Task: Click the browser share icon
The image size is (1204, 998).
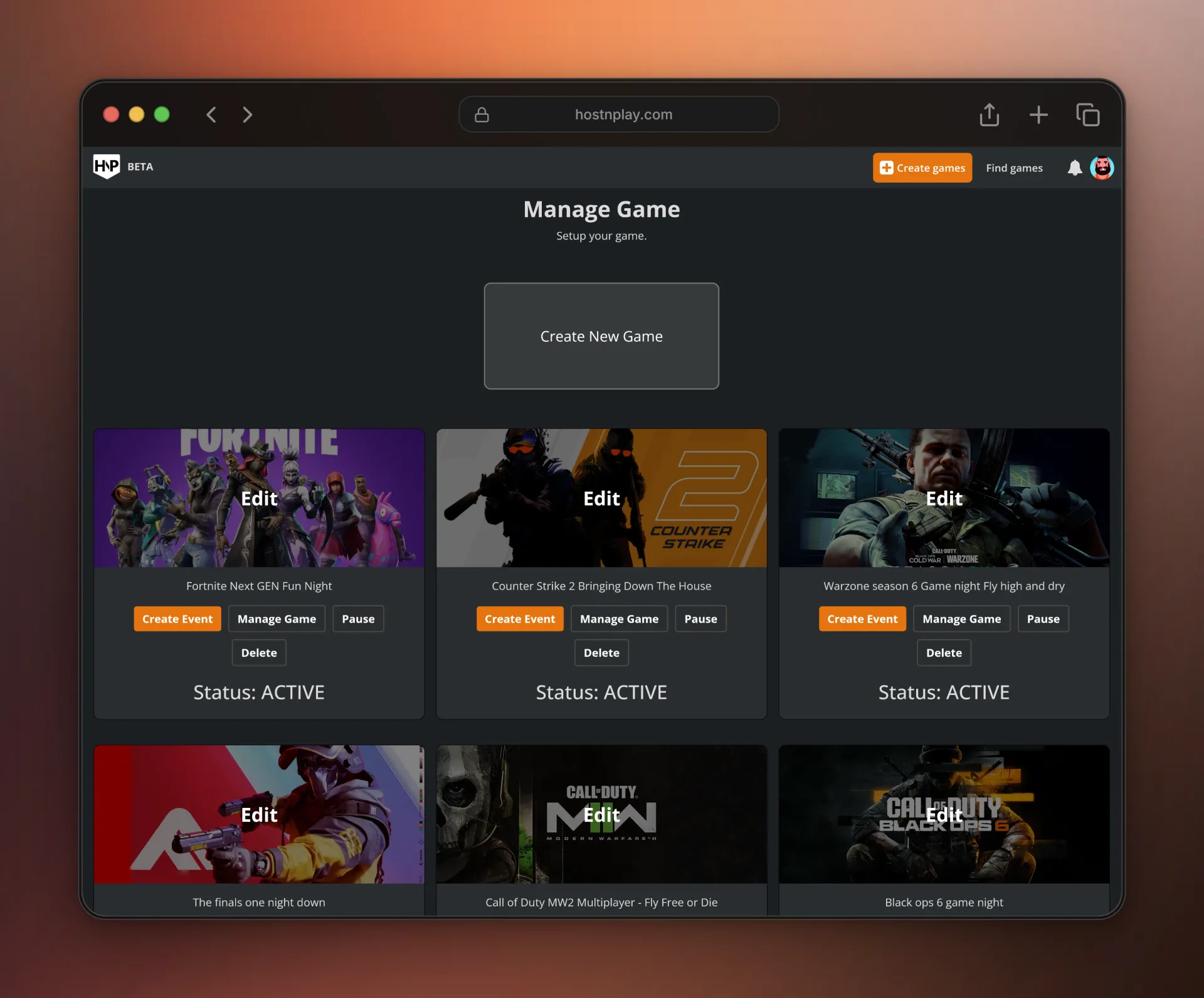Action: pos(990,115)
